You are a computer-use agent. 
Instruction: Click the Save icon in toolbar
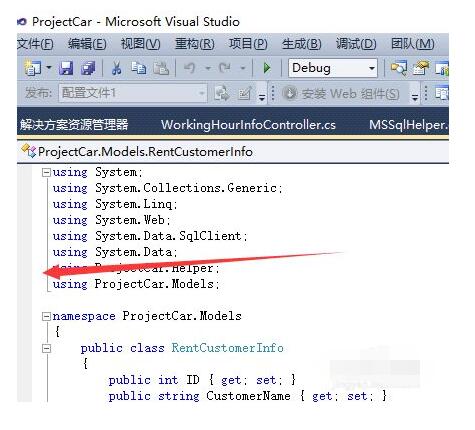66,68
